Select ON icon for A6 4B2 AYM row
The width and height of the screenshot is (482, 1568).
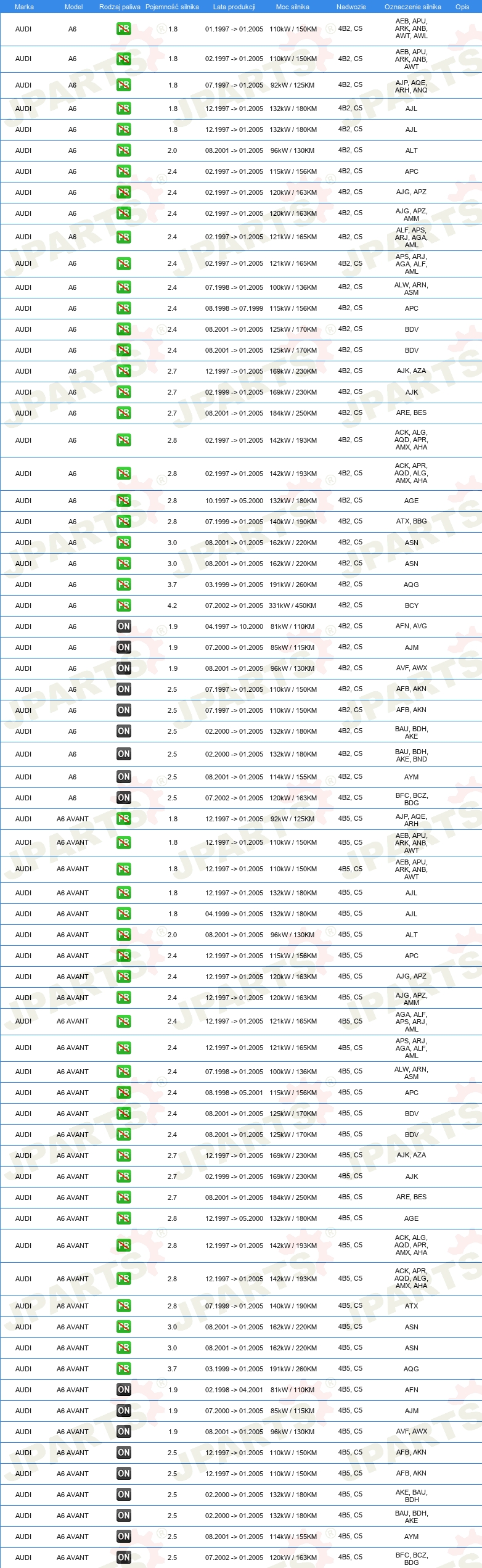[123, 777]
